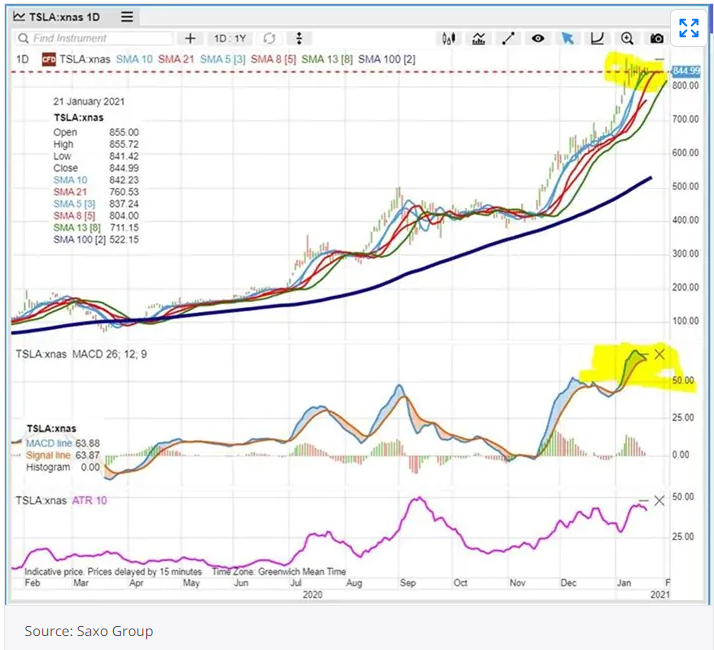Open the 1D : 1Y timeframe dropdown

[230, 38]
